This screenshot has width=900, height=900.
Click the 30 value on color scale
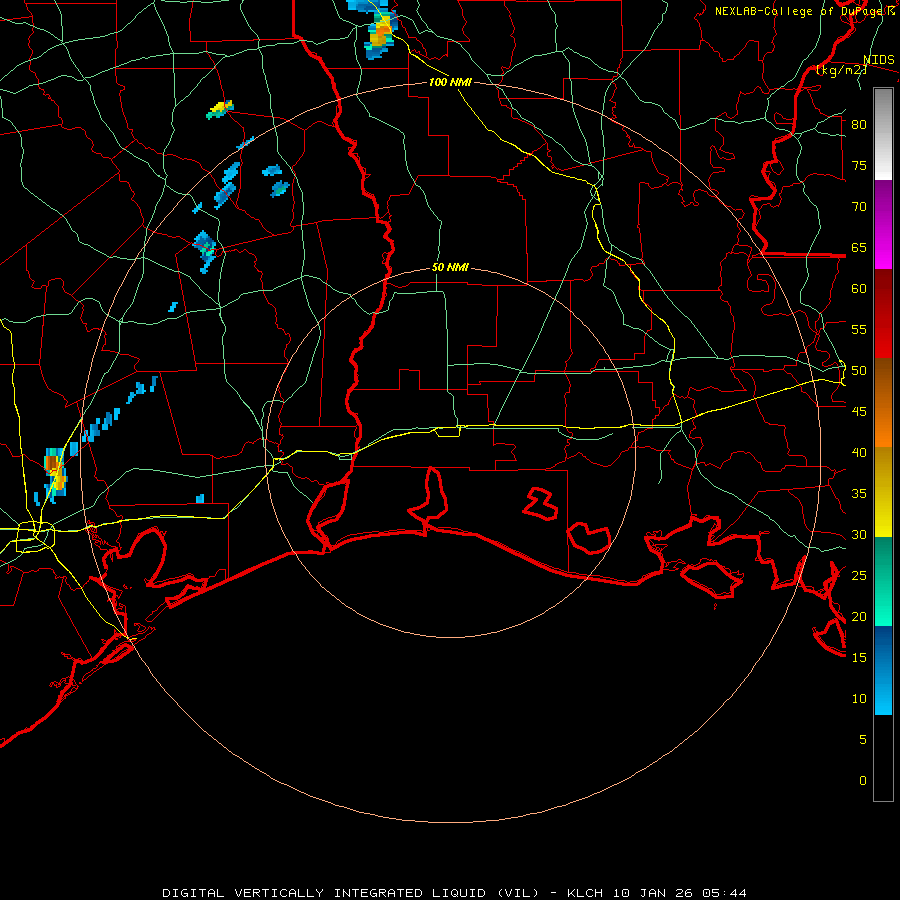(x=859, y=534)
